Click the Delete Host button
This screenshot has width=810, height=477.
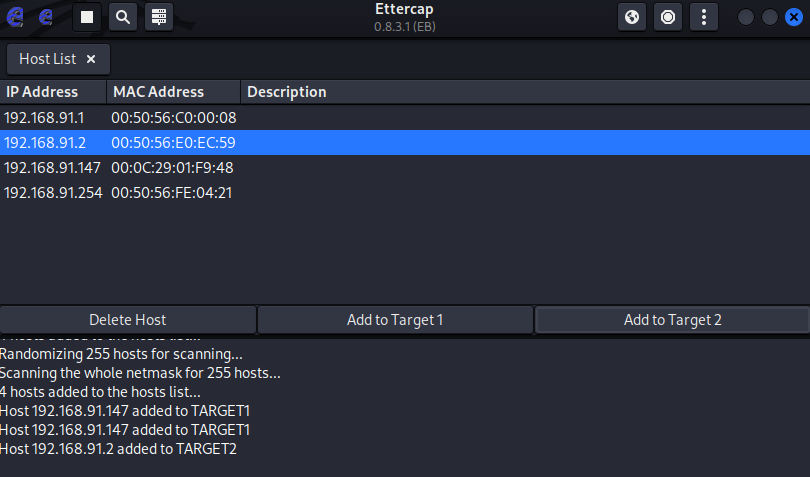click(128, 320)
